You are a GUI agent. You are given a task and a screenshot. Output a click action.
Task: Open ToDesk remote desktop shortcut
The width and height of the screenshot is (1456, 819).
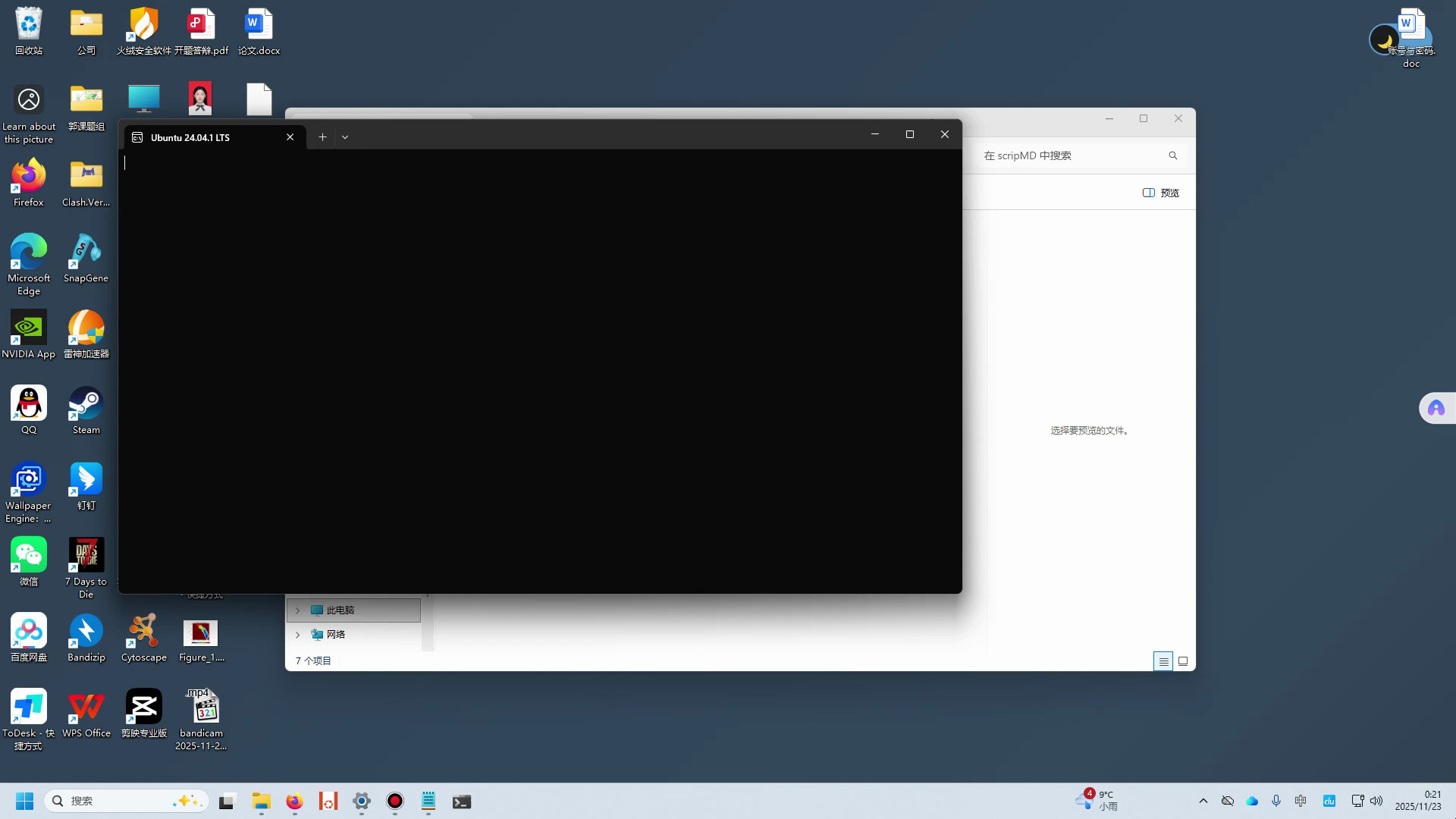pos(28,707)
